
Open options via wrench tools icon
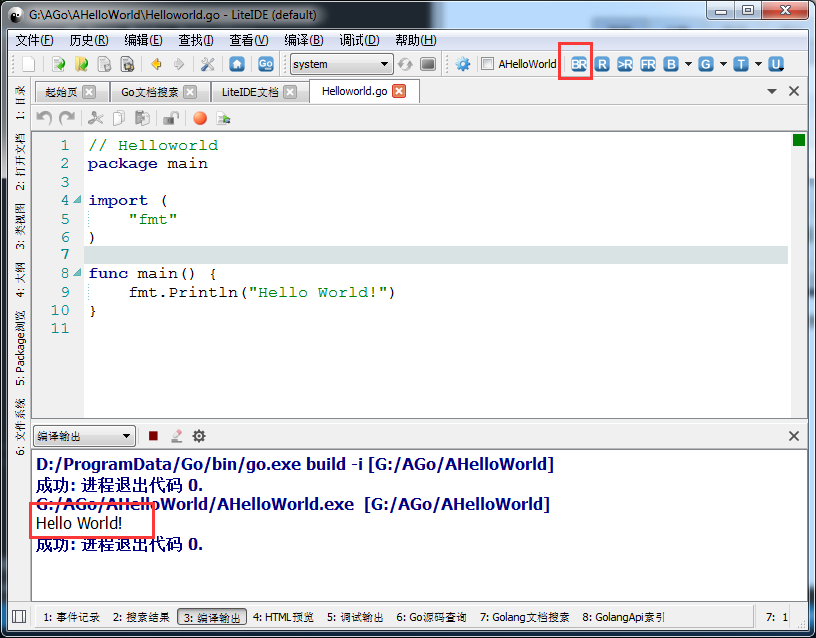pyautogui.click(x=207, y=64)
